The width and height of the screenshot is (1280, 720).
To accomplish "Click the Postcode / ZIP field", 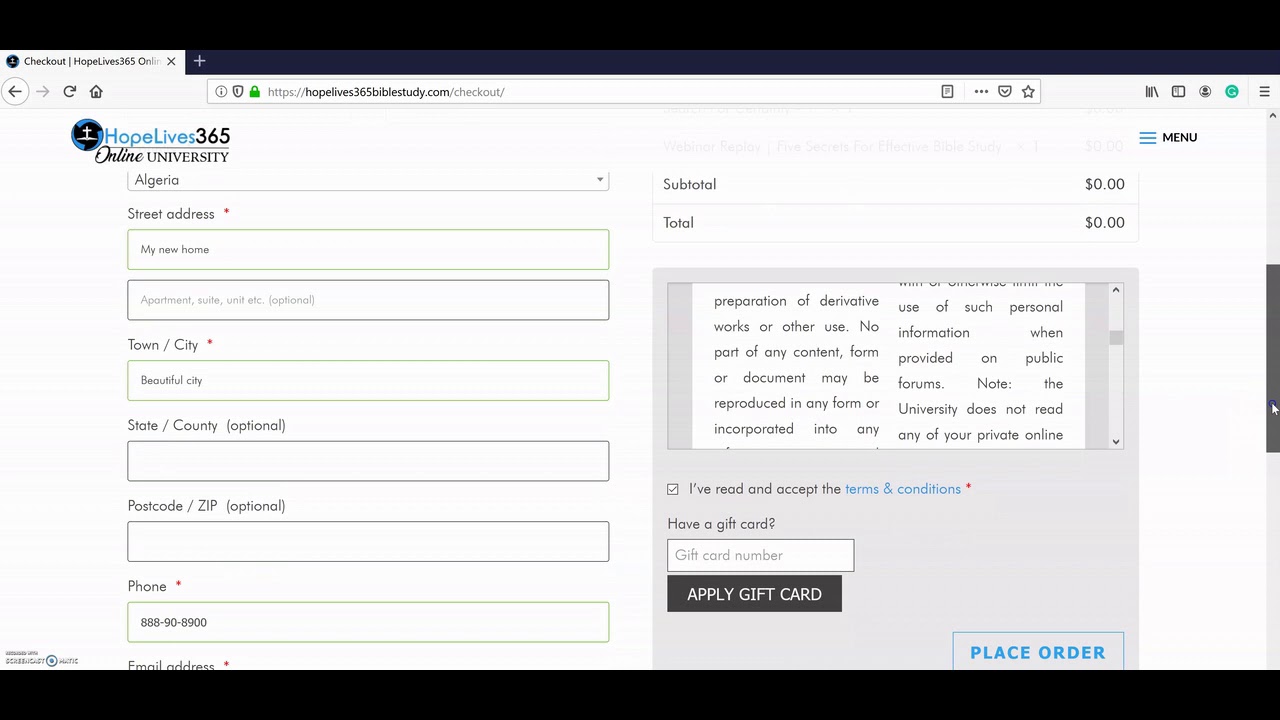I will pyautogui.click(x=368, y=541).
